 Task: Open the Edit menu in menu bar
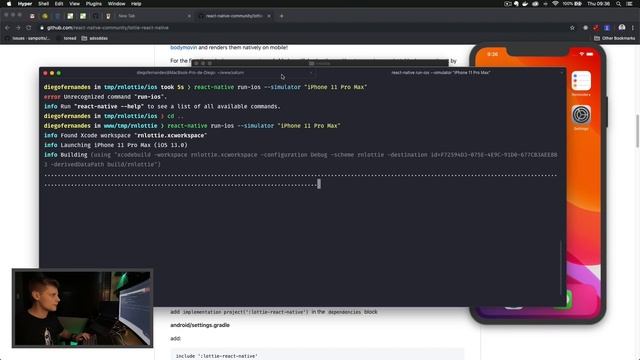tap(59, 4)
